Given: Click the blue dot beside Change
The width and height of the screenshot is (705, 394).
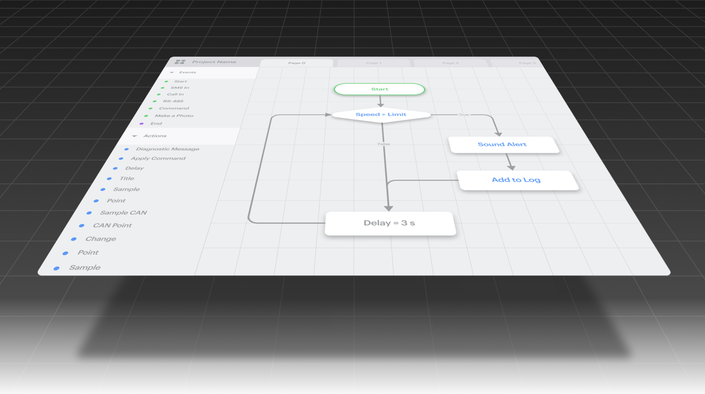Looking at the screenshot, I should click(x=74, y=239).
